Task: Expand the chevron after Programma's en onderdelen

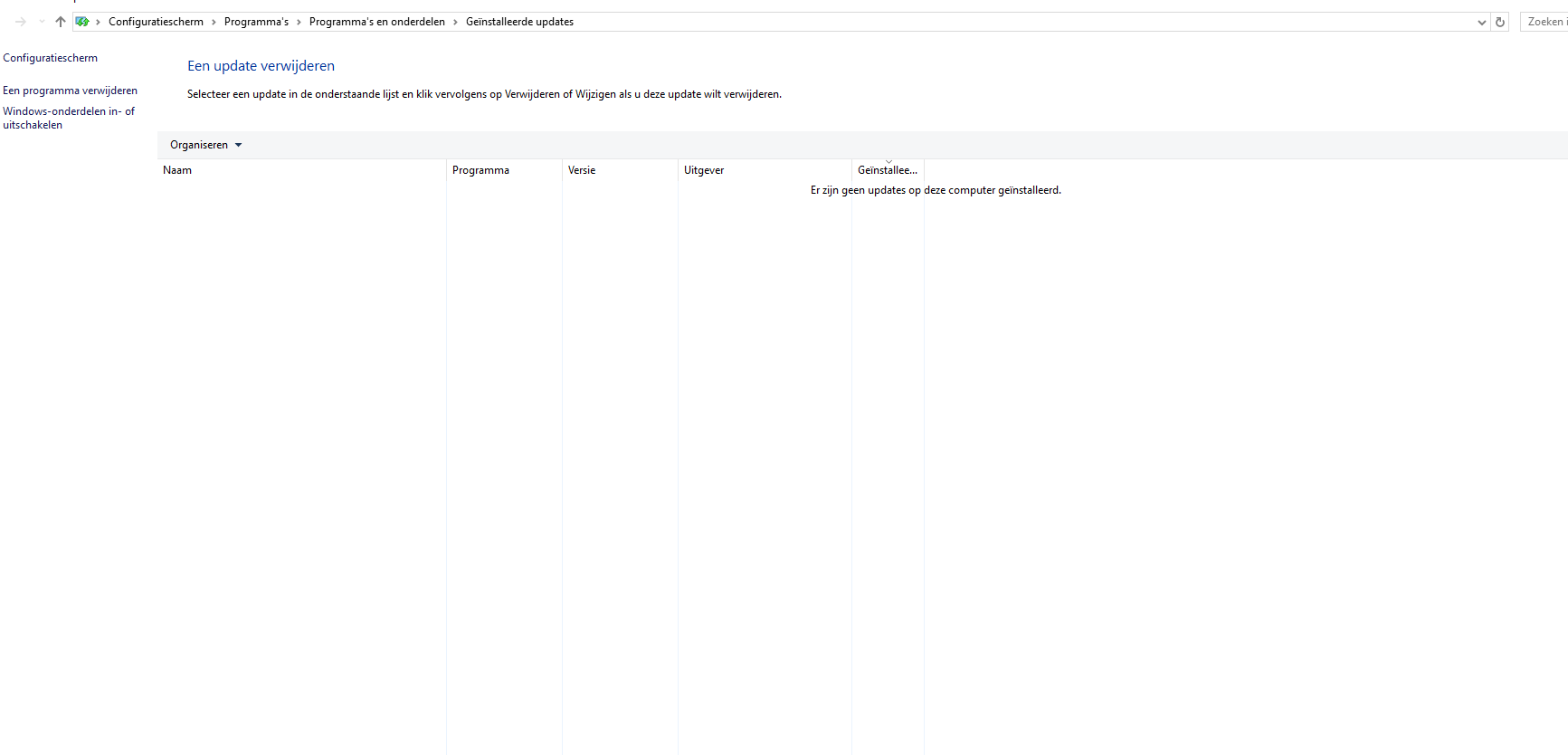Action: click(x=455, y=22)
